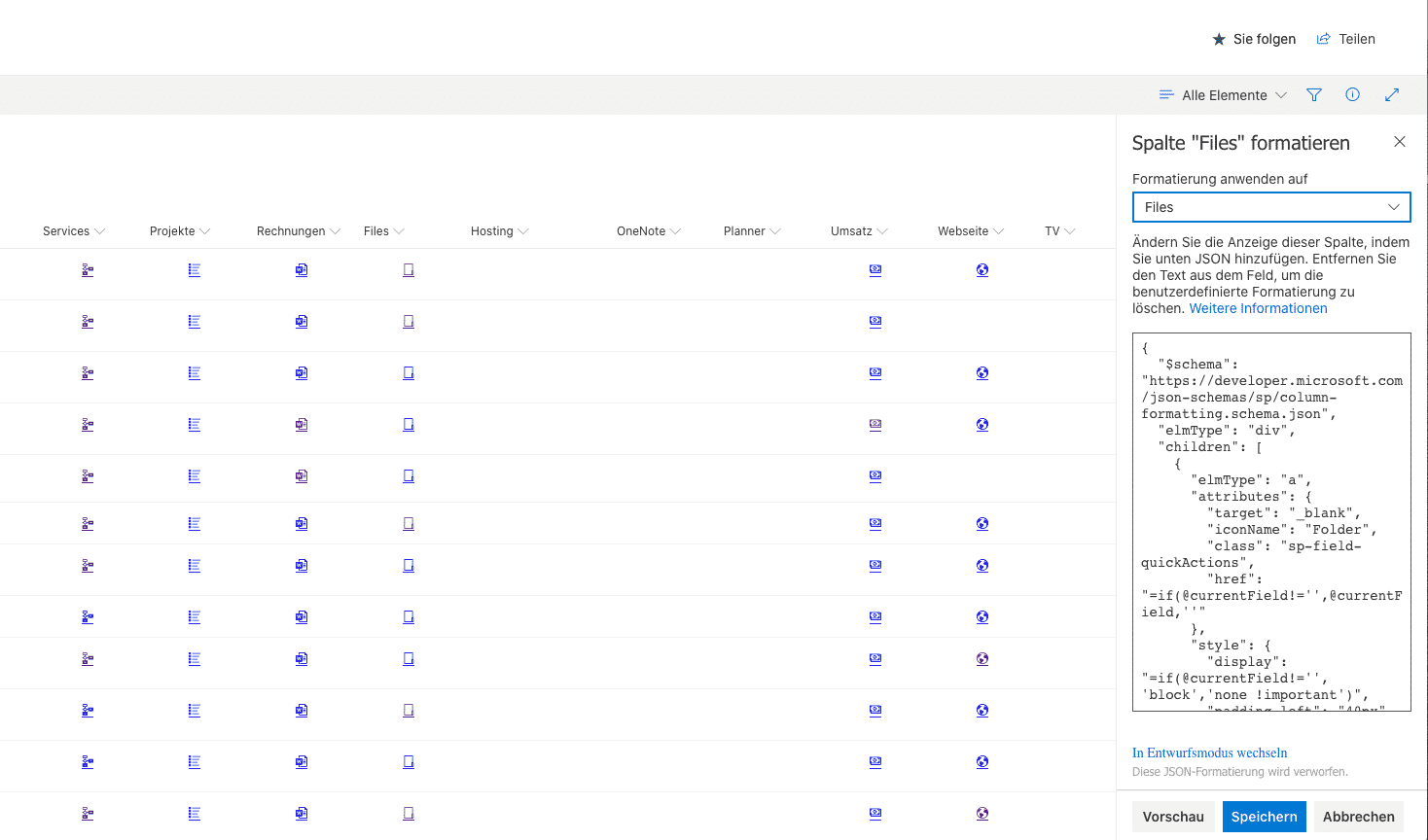Screen dimensions: 1428x840
Task: Click the mail icon in the first Umsatz row
Action: point(875,269)
